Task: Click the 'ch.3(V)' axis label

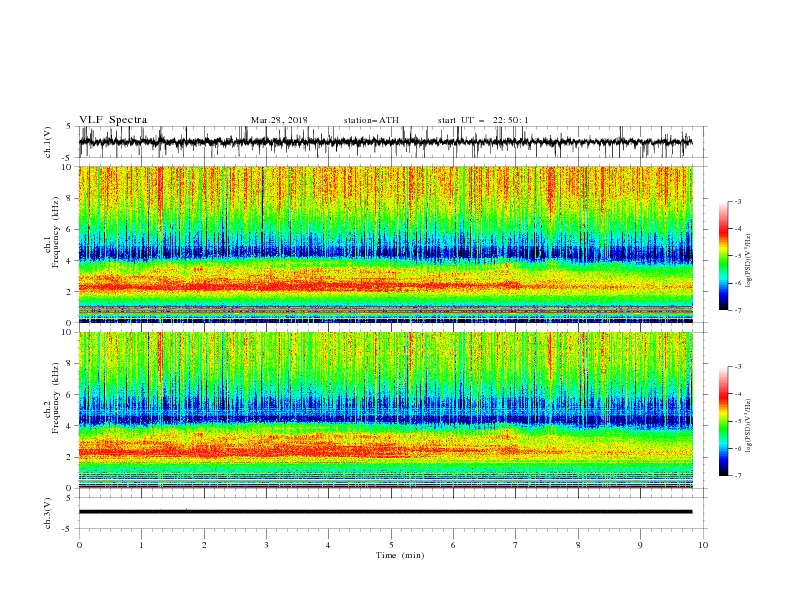Action: pos(48,513)
